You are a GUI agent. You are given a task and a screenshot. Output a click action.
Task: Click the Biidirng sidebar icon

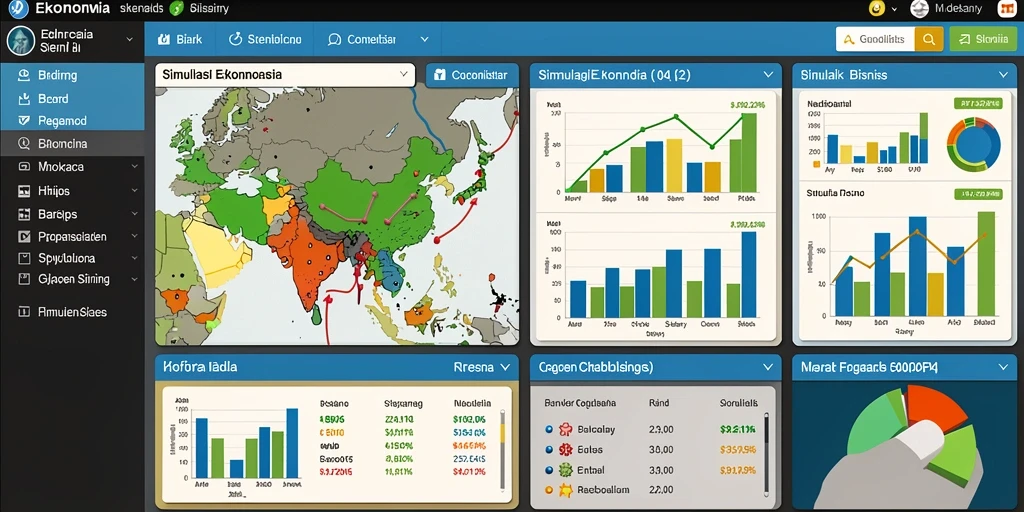[x=25, y=75]
